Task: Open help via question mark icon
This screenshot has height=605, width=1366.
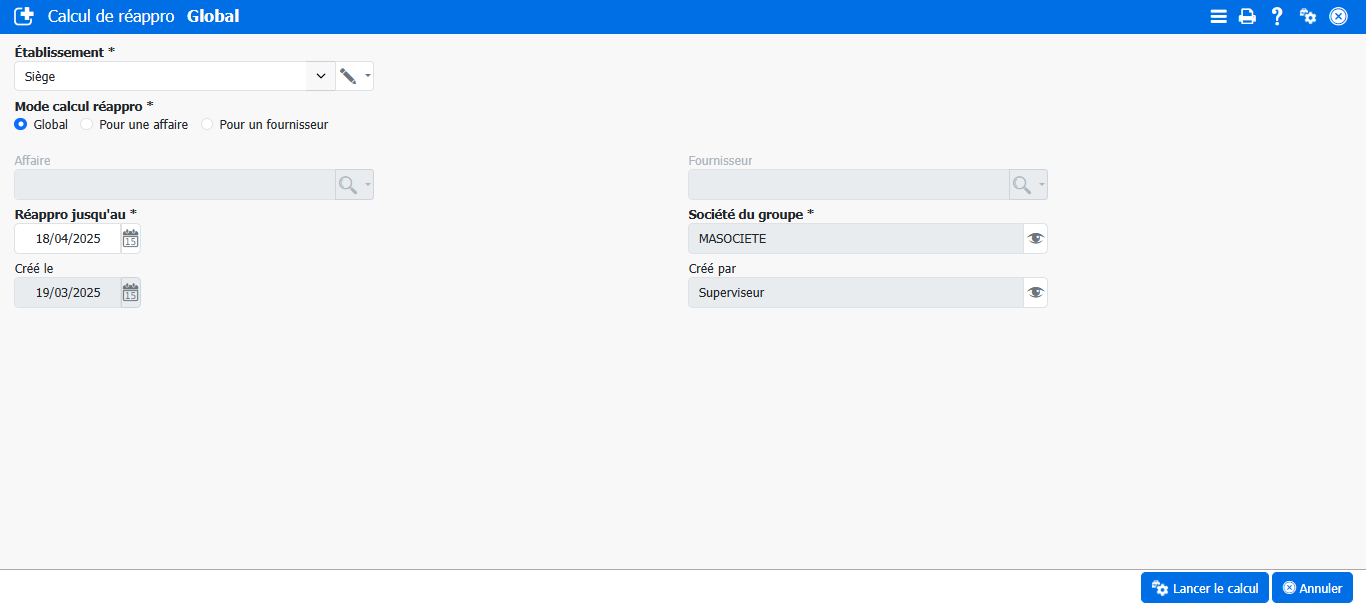Action: pyautogui.click(x=1277, y=16)
